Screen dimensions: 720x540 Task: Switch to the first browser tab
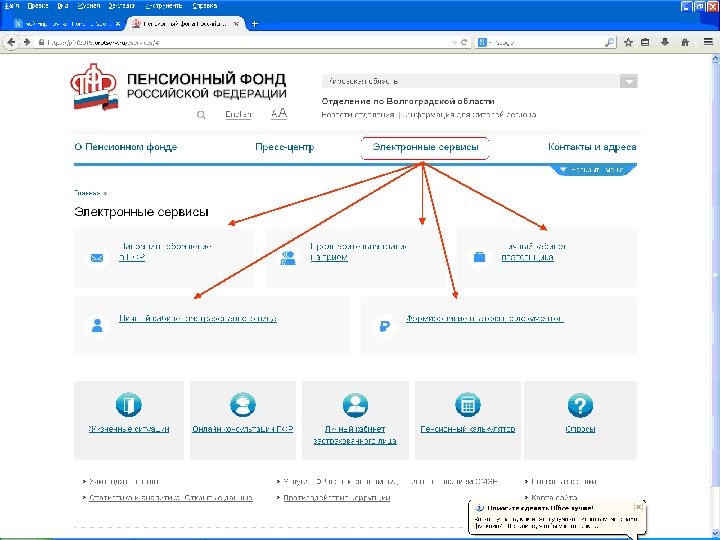[67, 24]
